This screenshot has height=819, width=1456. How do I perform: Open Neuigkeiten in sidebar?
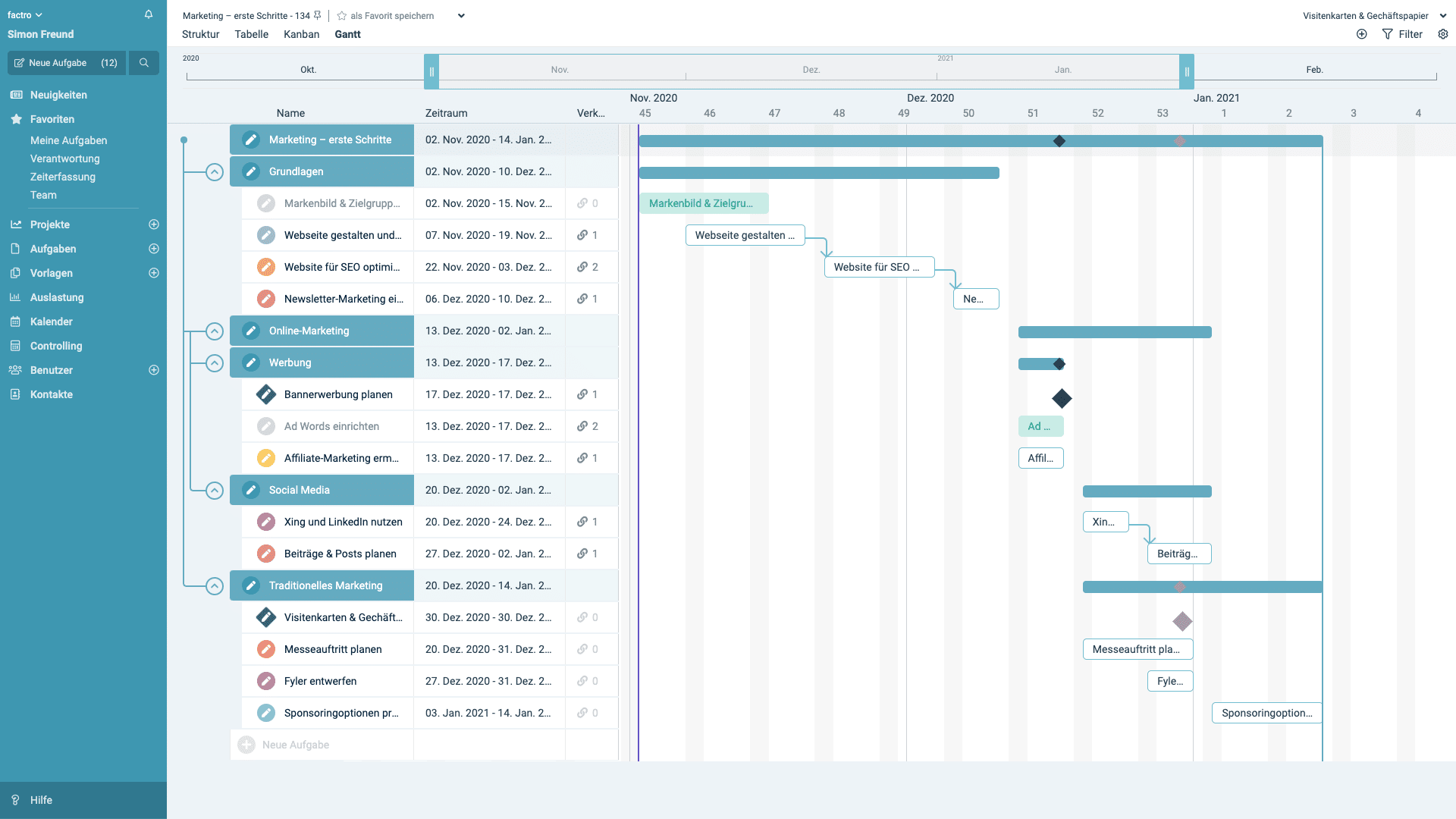[x=58, y=95]
